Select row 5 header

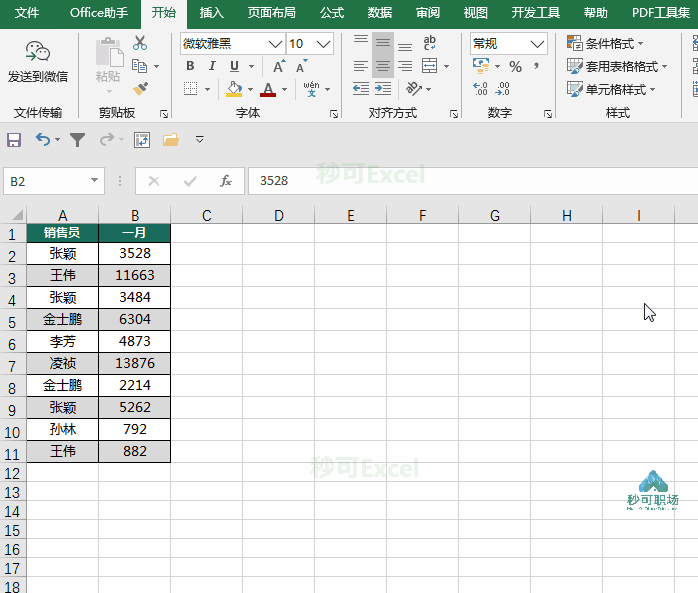pos(12,321)
